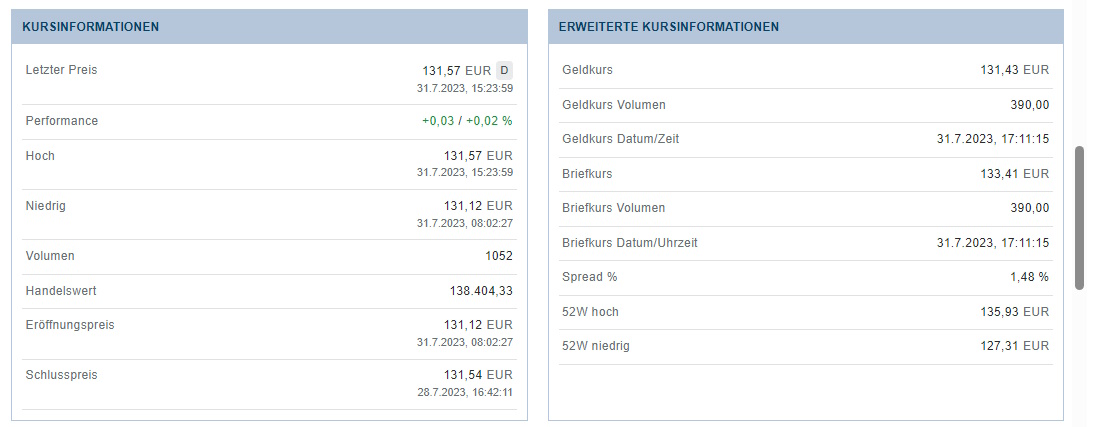This screenshot has height=427, width=1094.
Task: Click the Erweiterte Kursinformationen panel header
Action: pos(669,27)
